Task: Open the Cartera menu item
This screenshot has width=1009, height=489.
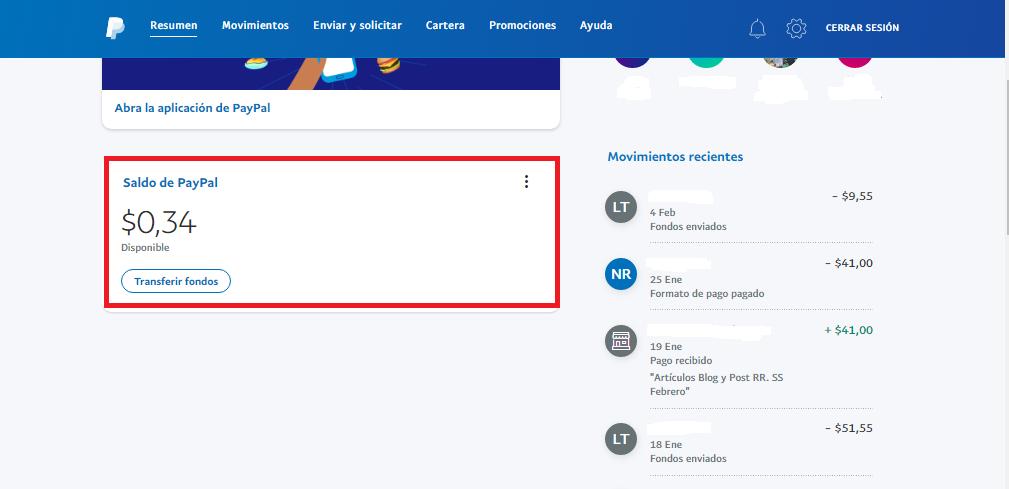Action: click(445, 26)
